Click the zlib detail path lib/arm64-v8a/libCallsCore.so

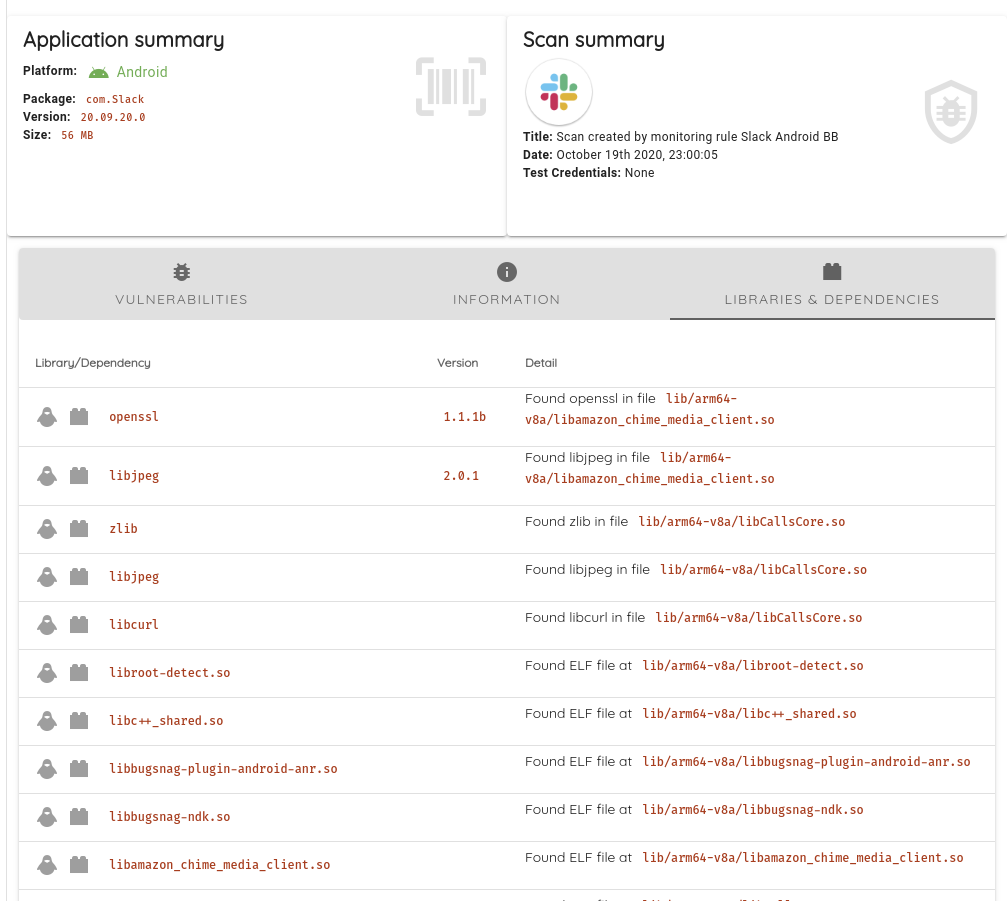(x=742, y=521)
